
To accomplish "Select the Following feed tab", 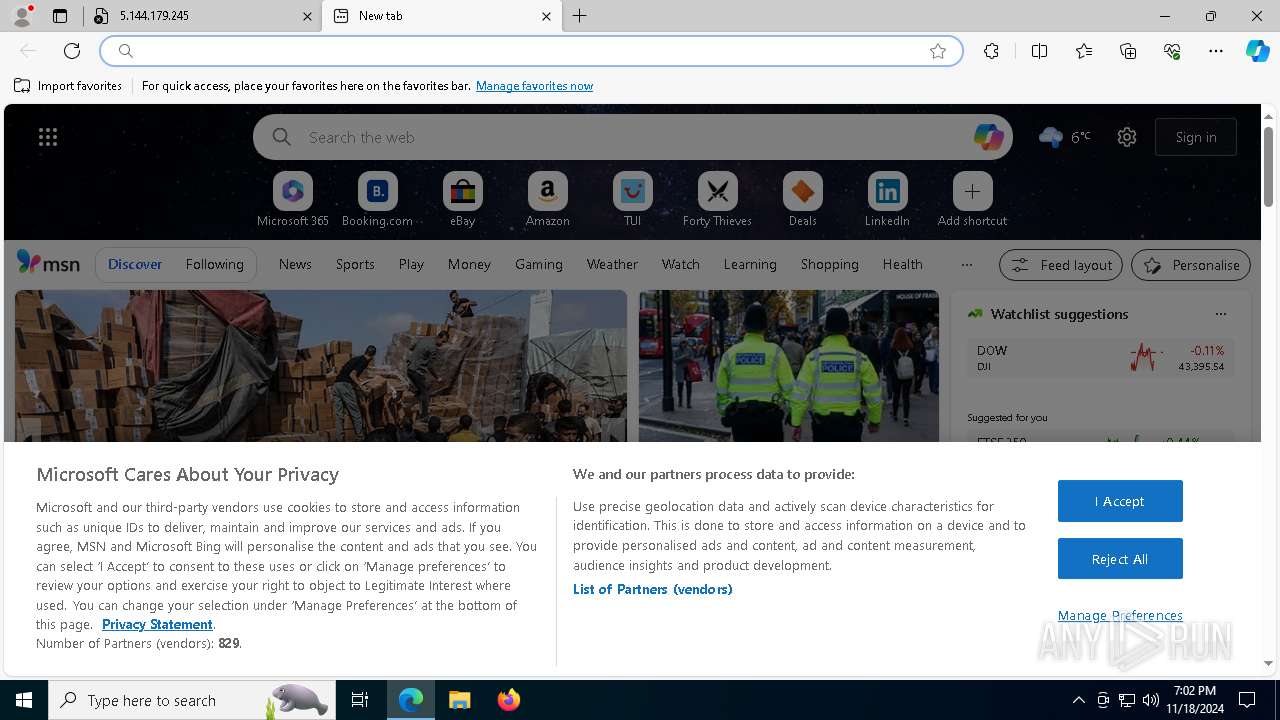I will pos(214,264).
